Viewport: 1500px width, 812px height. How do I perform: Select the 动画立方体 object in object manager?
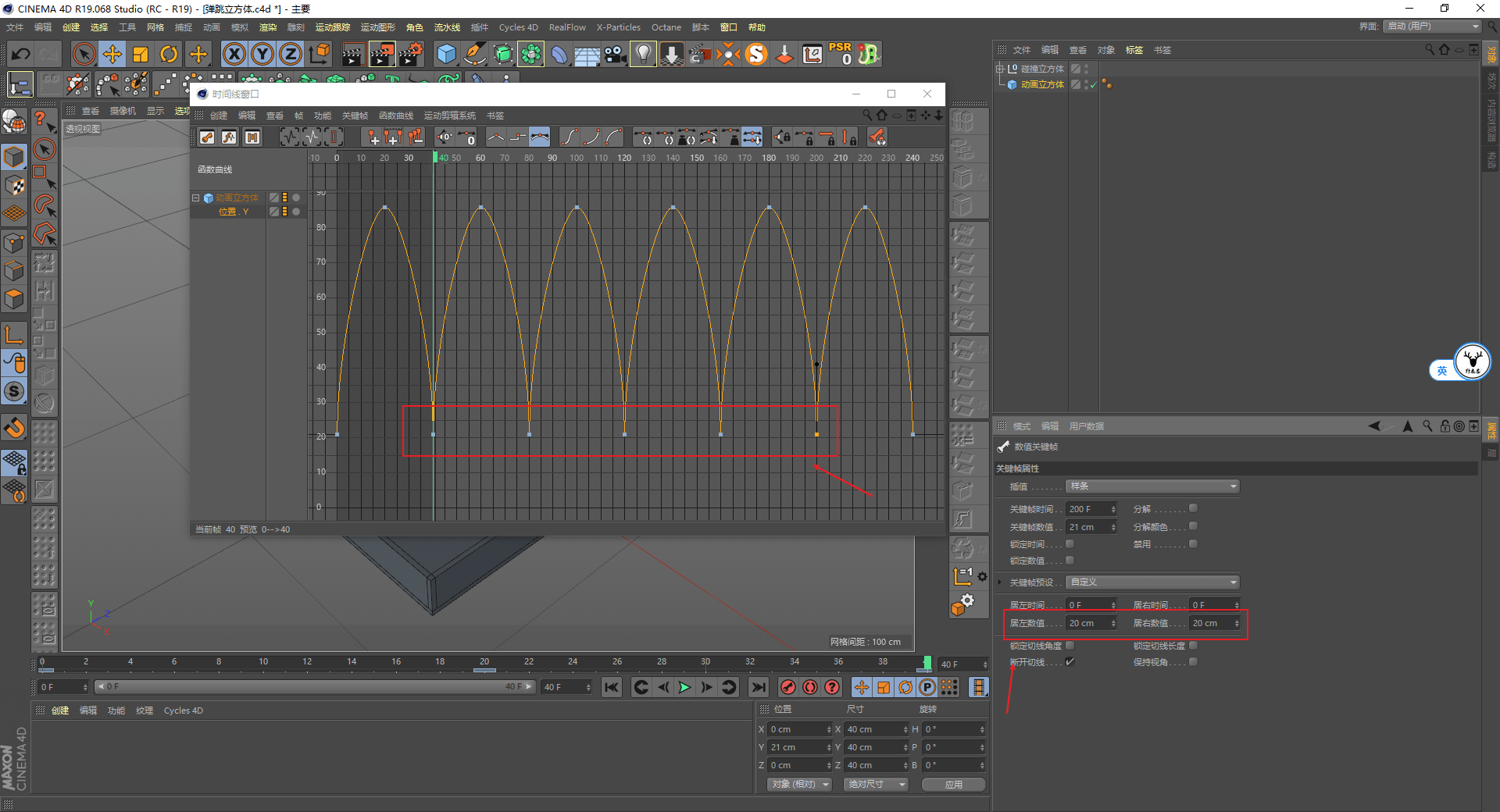coord(1041,84)
